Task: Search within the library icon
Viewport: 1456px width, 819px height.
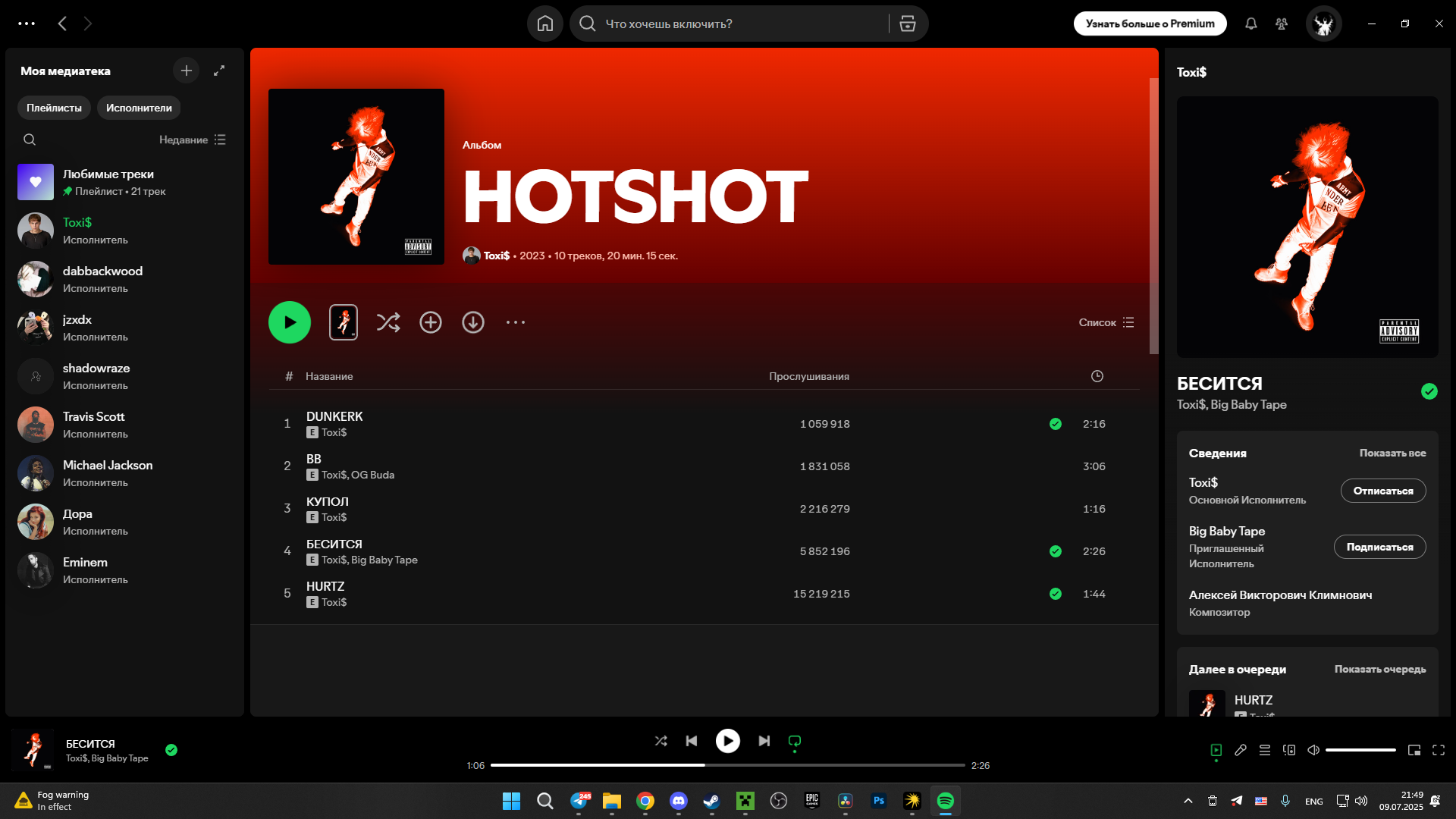Action: click(x=30, y=140)
